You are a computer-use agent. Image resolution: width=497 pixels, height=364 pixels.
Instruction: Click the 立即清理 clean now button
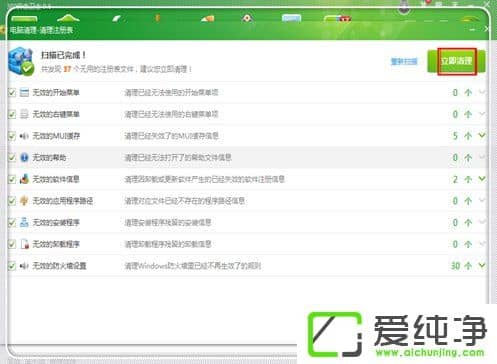(456, 61)
